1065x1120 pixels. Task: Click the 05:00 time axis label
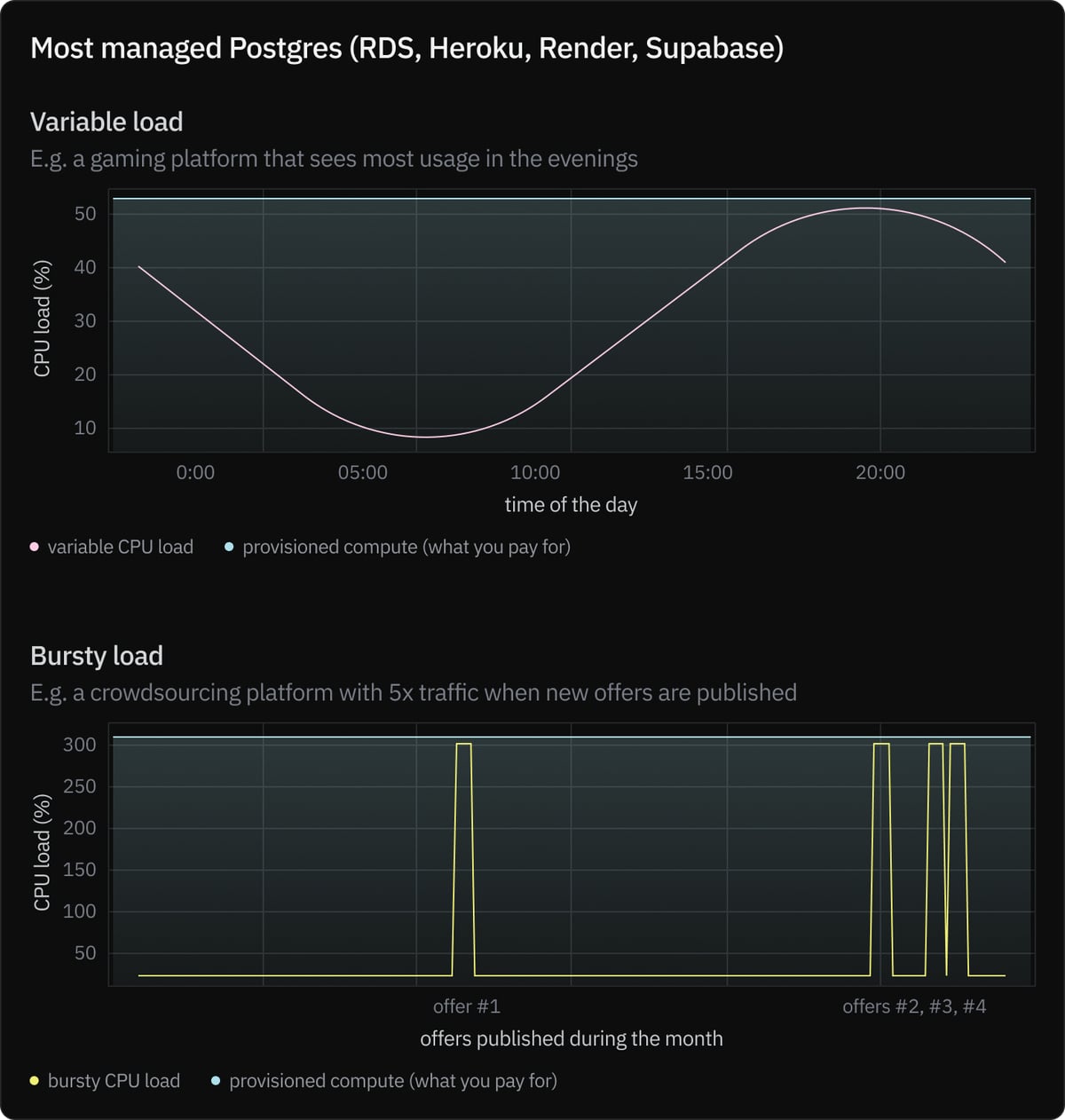pyautogui.click(x=362, y=473)
